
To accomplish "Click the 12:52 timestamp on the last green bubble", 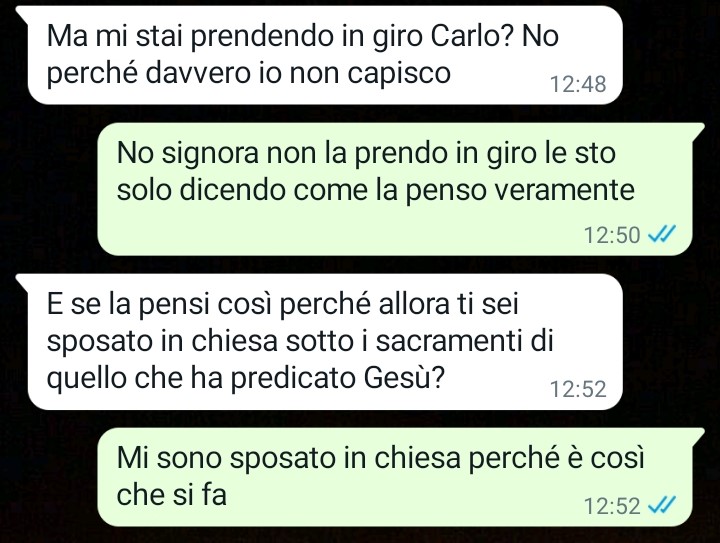I will click(x=612, y=506).
